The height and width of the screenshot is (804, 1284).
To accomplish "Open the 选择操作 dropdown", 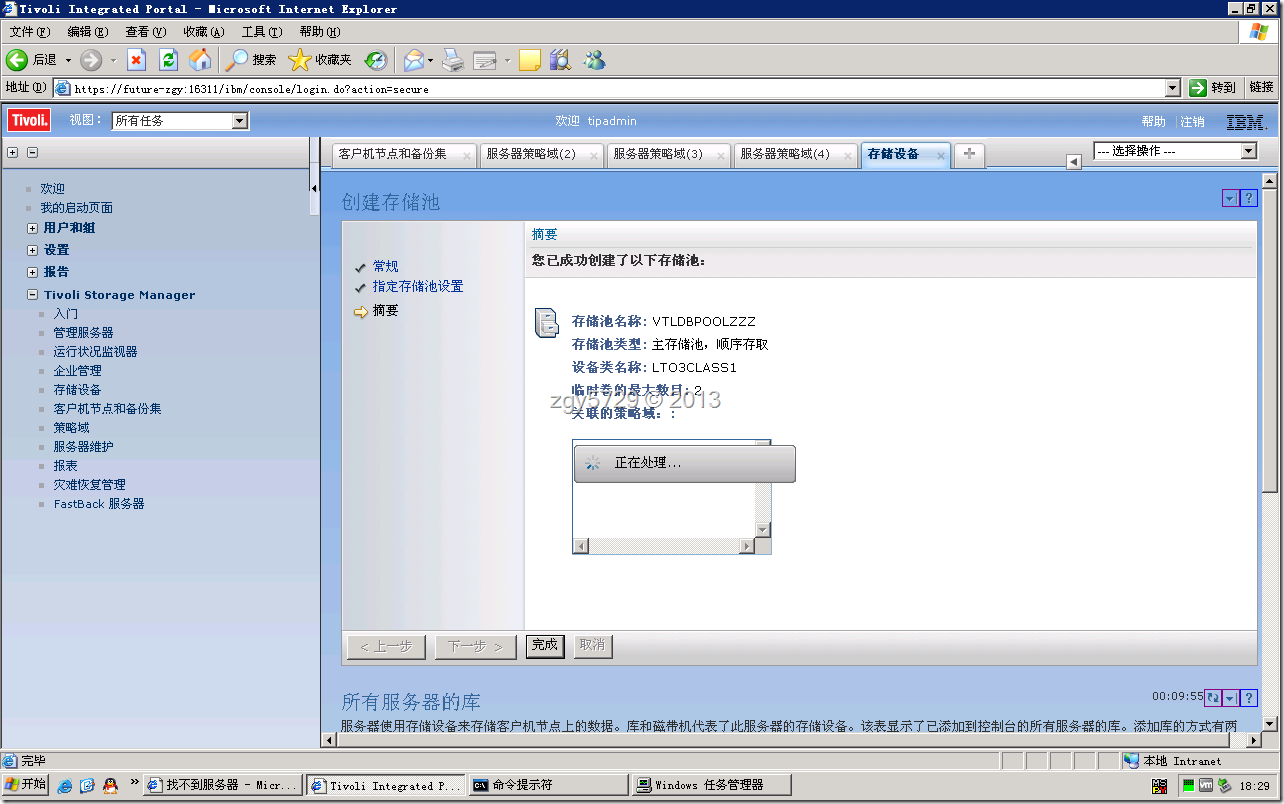I will [x=1175, y=151].
